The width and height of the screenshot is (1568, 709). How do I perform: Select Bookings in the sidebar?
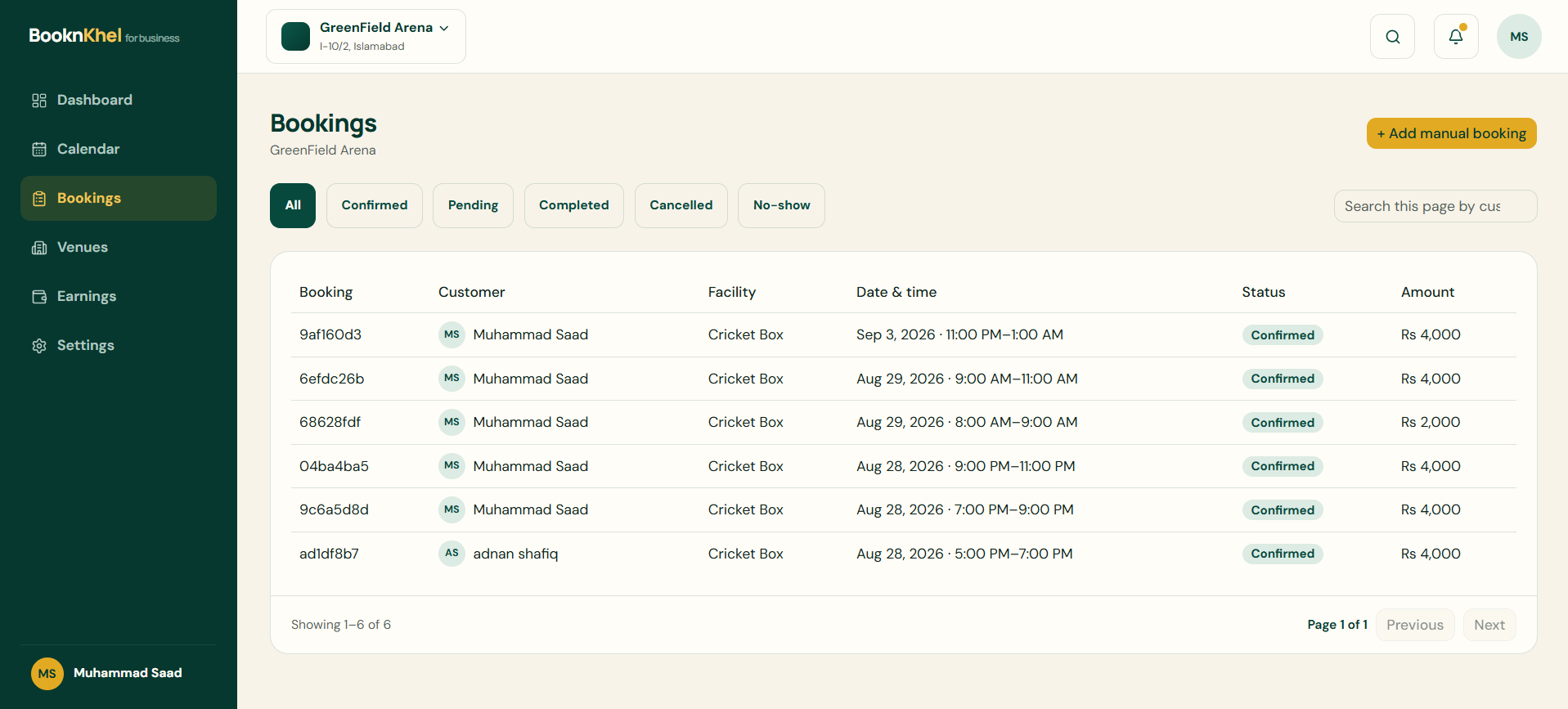pos(119,198)
